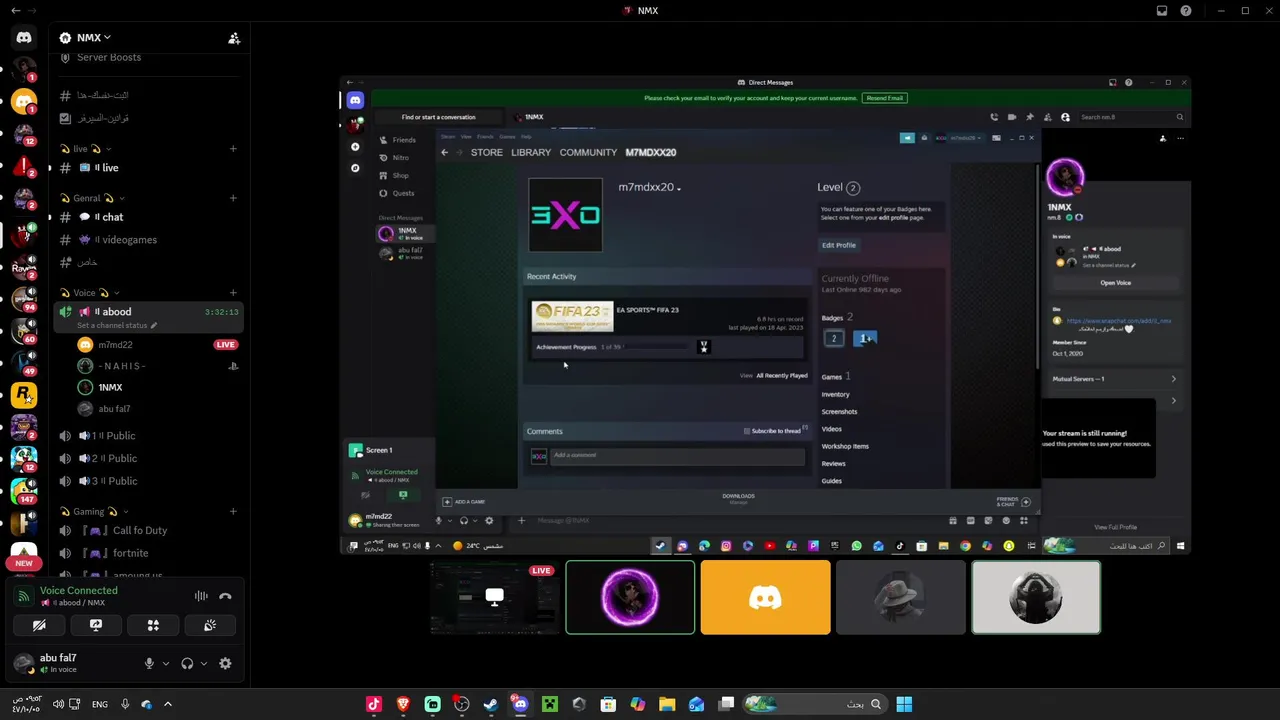Open OBS Studio from taskbar
1280x720 pixels.
(x=462, y=704)
